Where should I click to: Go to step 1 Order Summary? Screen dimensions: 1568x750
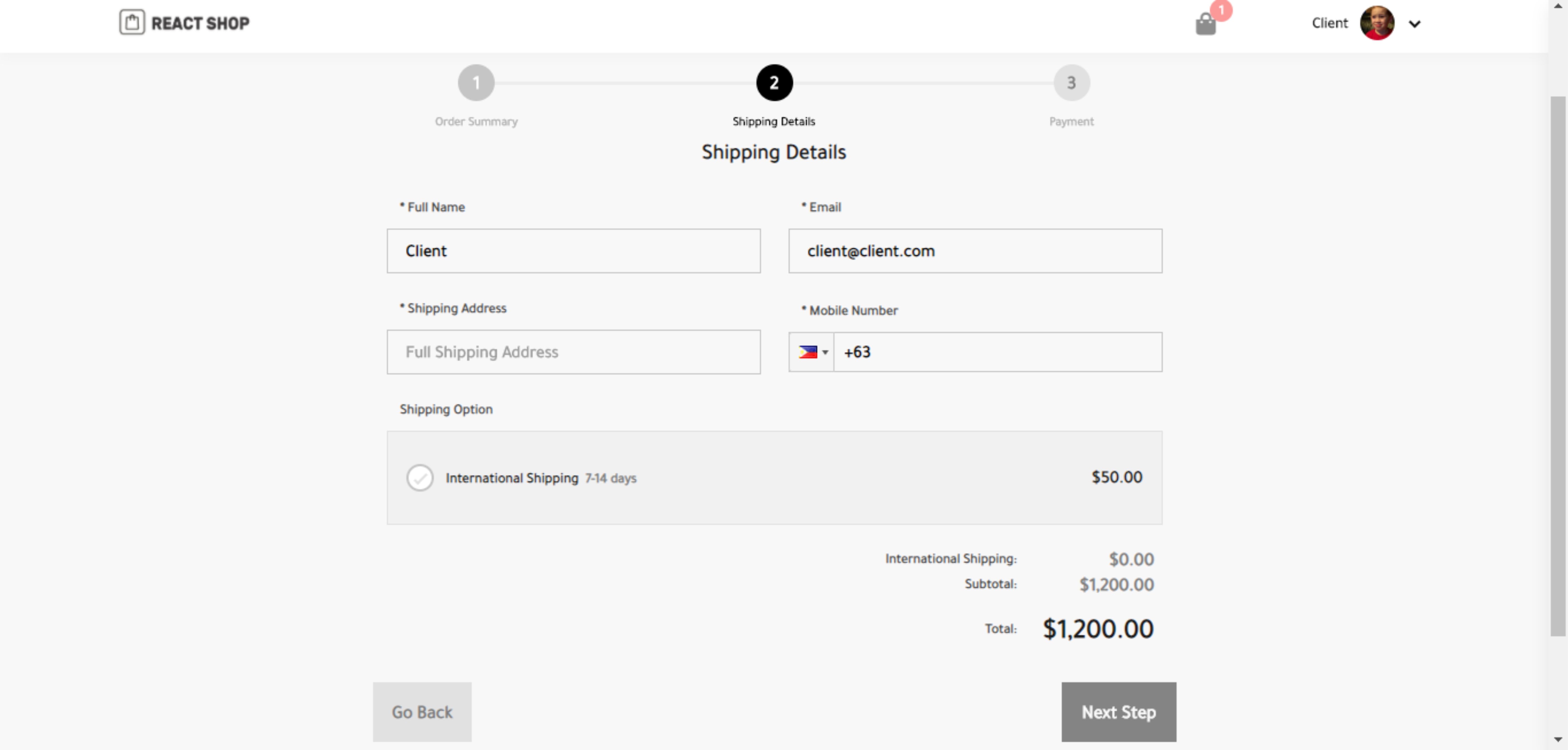(x=476, y=83)
